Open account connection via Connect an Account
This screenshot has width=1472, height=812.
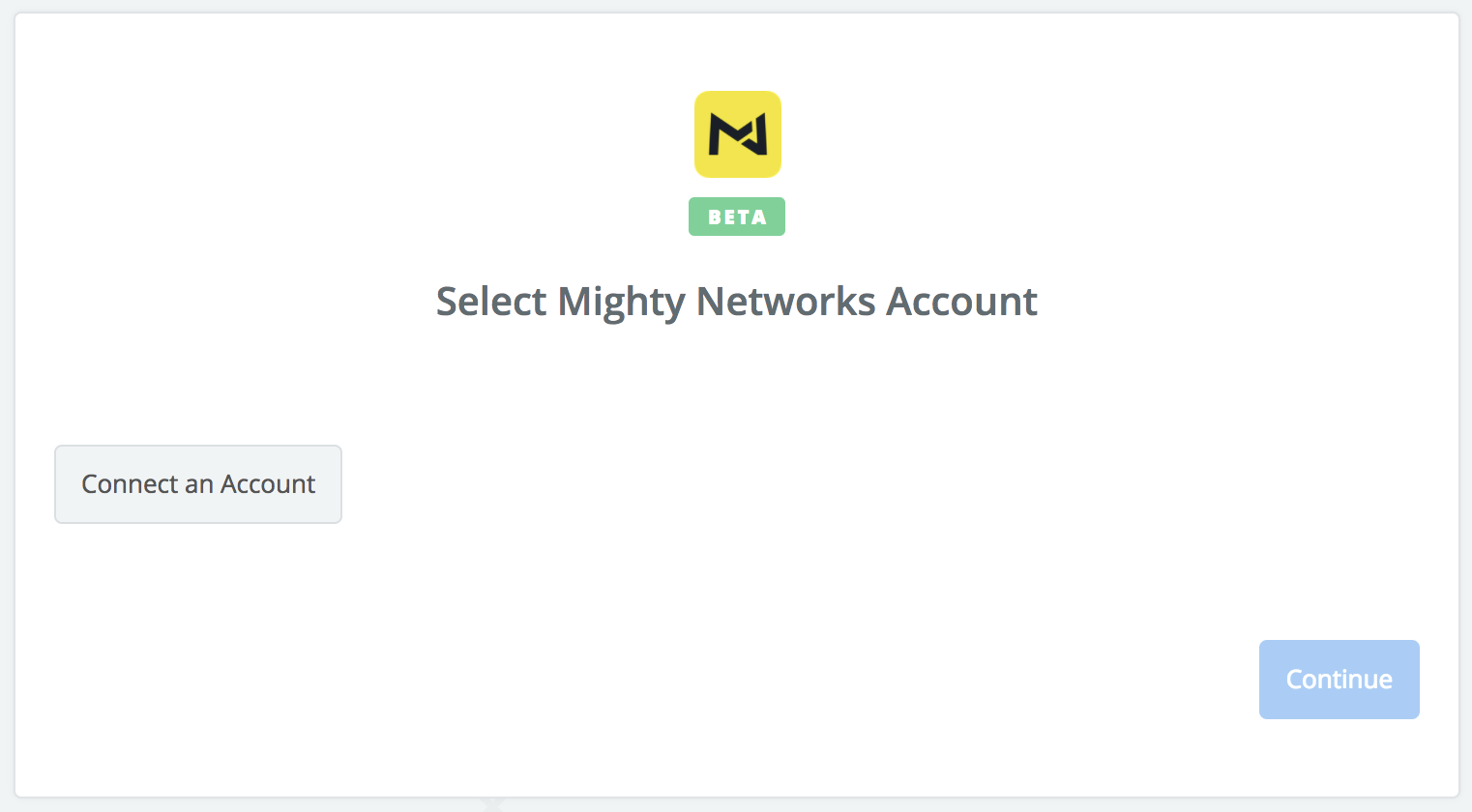pos(198,484)
